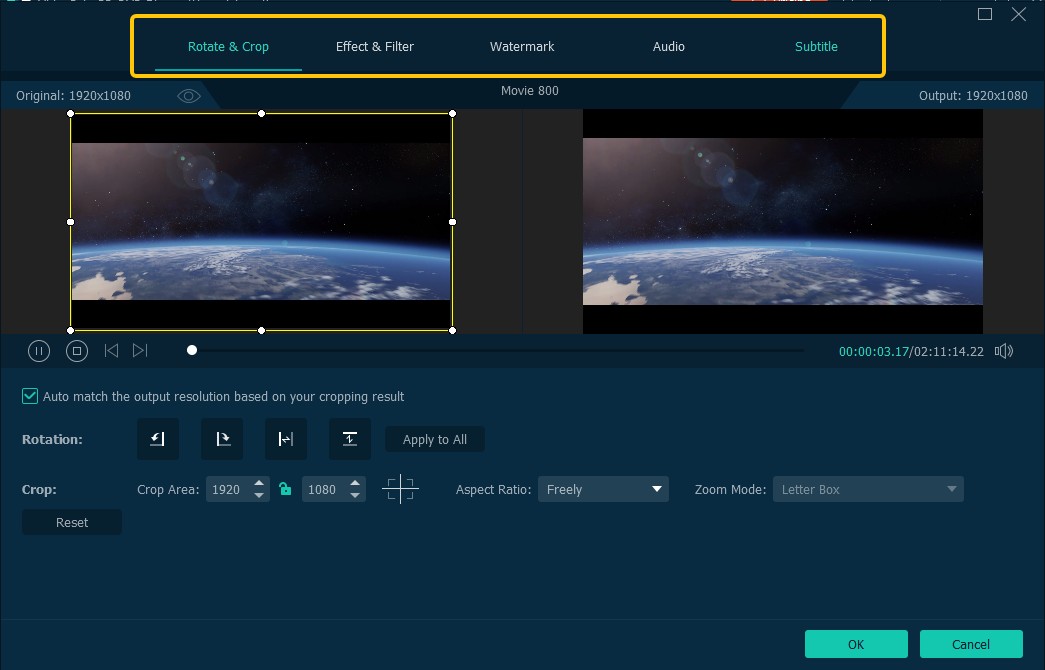Pause the video preview
Viewport: 1045px width, 670px height.
(39, 350)
